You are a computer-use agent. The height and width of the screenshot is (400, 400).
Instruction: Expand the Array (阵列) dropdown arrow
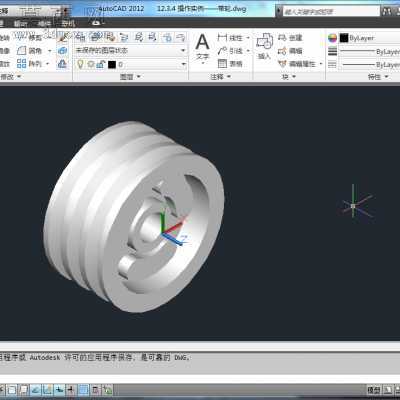[47, 64]
